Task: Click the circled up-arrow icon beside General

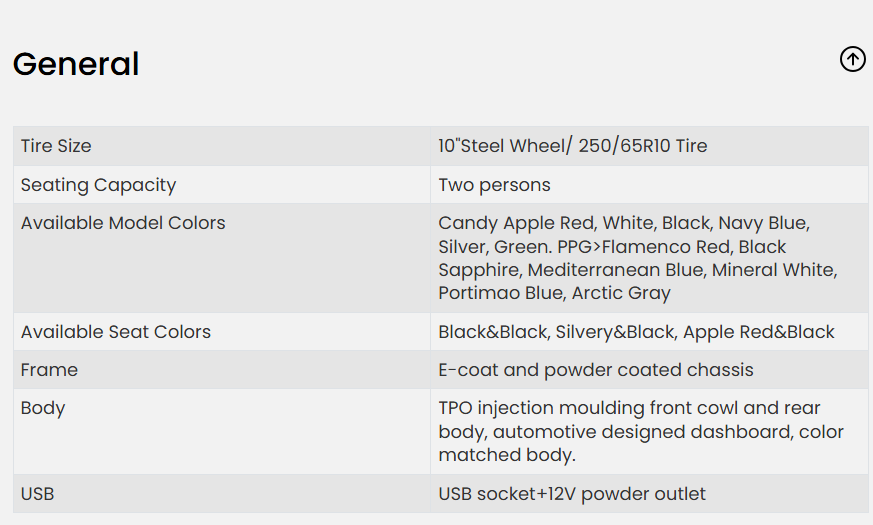Action: 852,60
